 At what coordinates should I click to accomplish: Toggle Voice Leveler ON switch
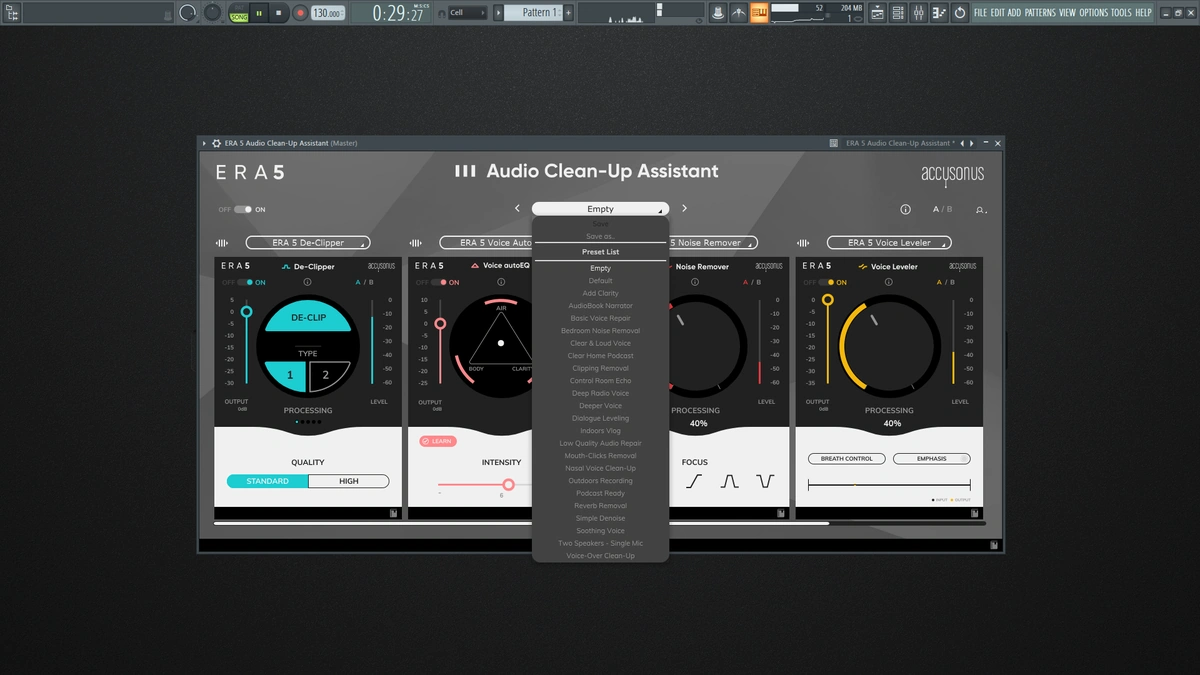(x=825, y=283)
